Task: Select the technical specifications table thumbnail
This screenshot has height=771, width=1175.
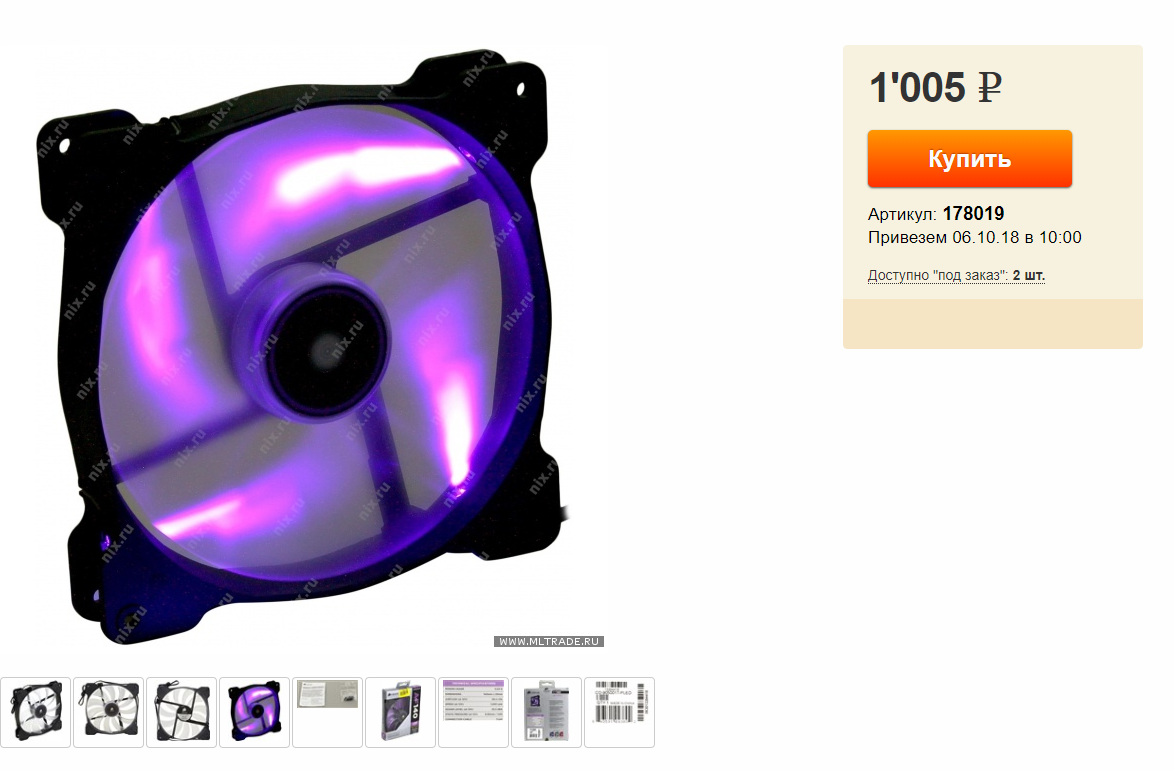Action: tap(473, 712)
